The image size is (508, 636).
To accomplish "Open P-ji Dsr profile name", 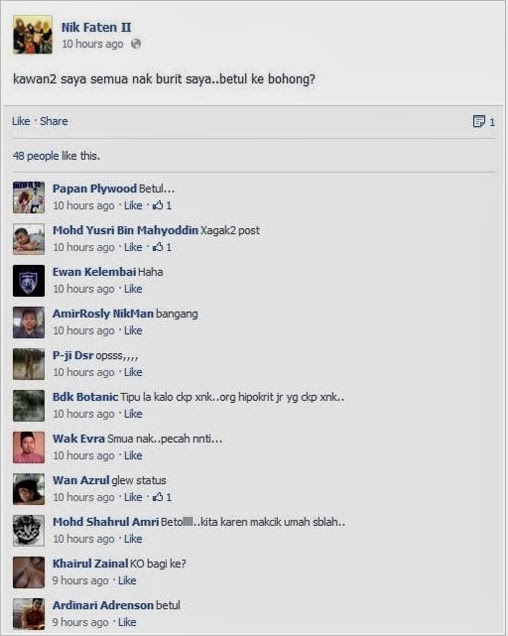I will (x=73, y=355).
